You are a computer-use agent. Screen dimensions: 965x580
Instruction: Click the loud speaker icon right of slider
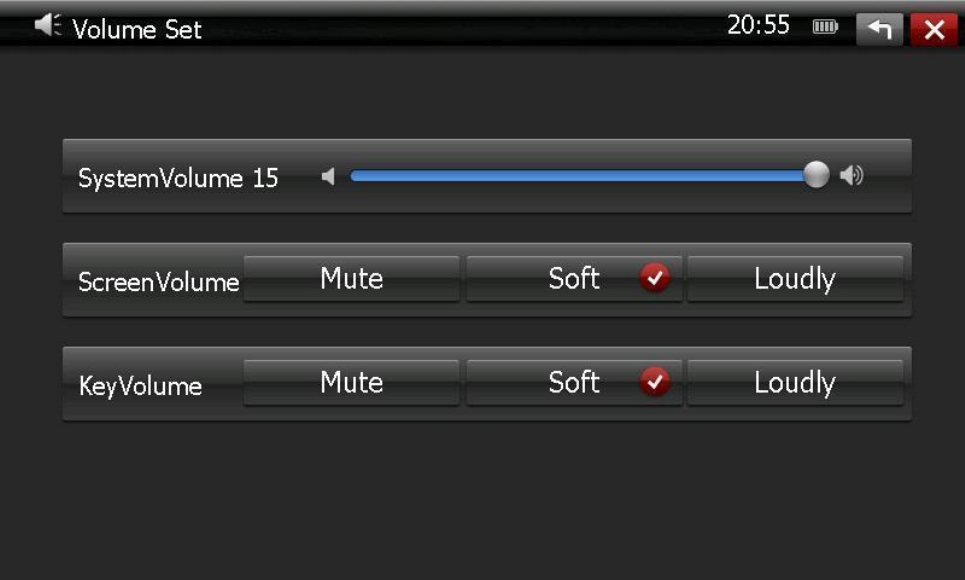[851, 177]
